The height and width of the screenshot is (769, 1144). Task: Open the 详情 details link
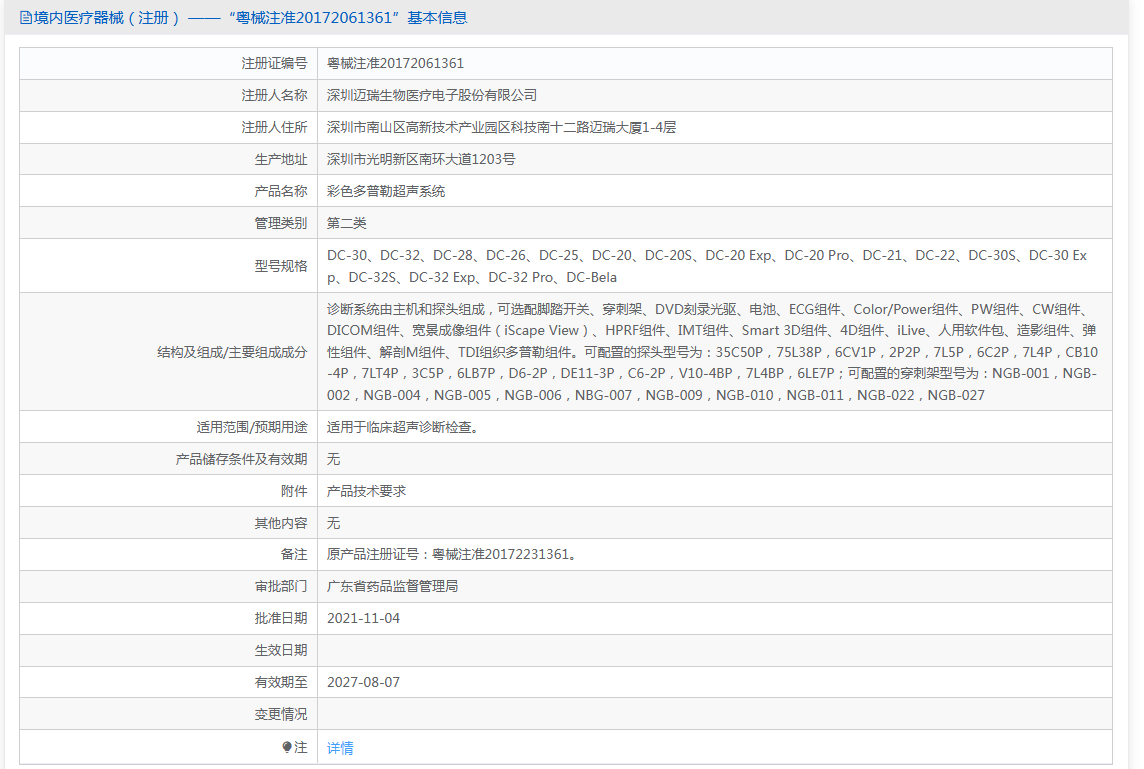(340, 748)
